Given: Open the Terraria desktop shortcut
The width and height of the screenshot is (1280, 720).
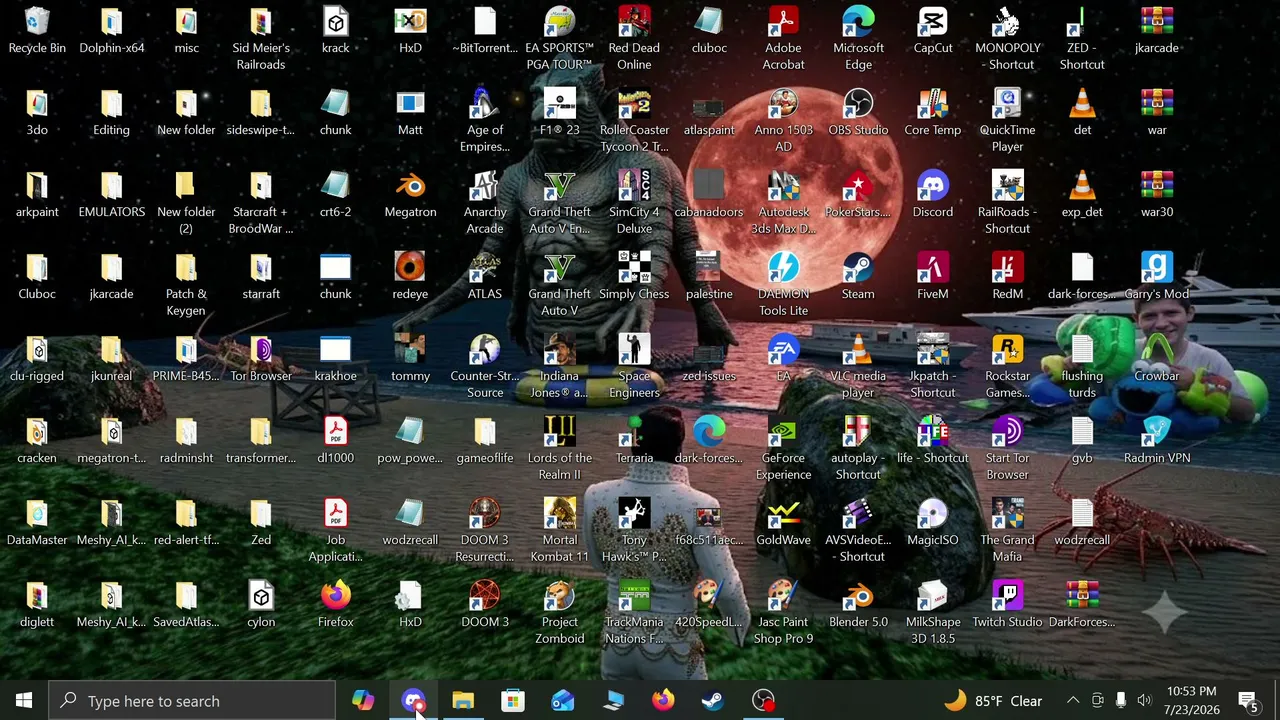Looking at the screenshot, I should tap(634, 441).
